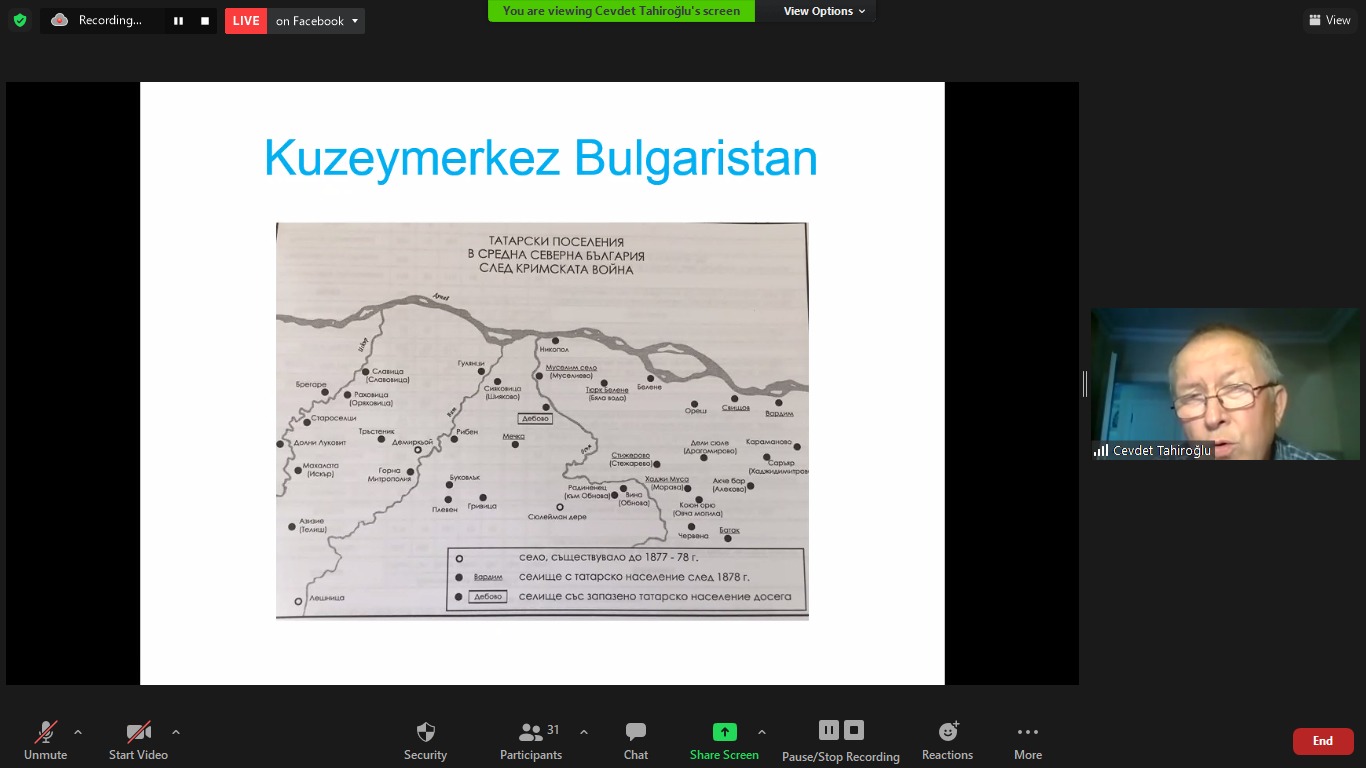Screen dimensions: 1366x768
Task: Open the Security shield menu
Action: coord(425,740)
